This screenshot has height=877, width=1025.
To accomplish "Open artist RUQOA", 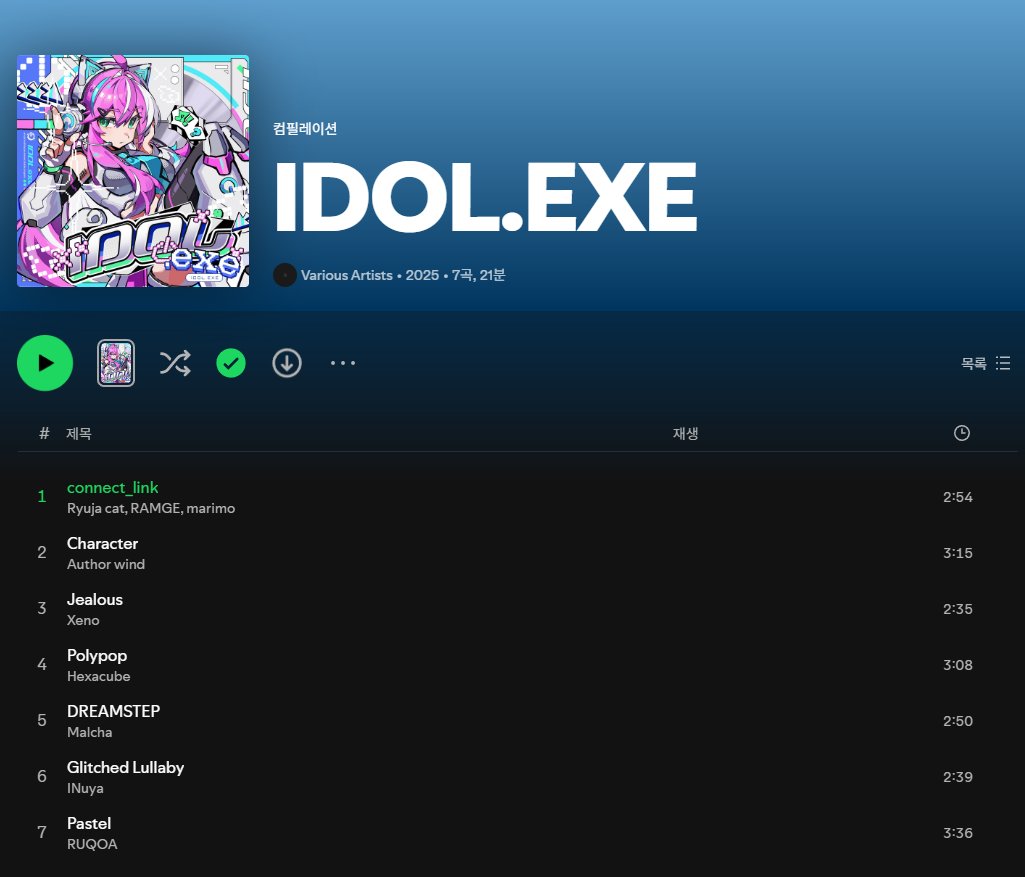I will pyautogui.click(x=92, y=844).
